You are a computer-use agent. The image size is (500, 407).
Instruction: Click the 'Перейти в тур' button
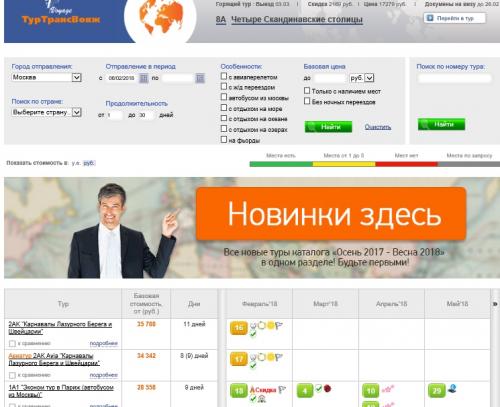[x=455, y=18]
